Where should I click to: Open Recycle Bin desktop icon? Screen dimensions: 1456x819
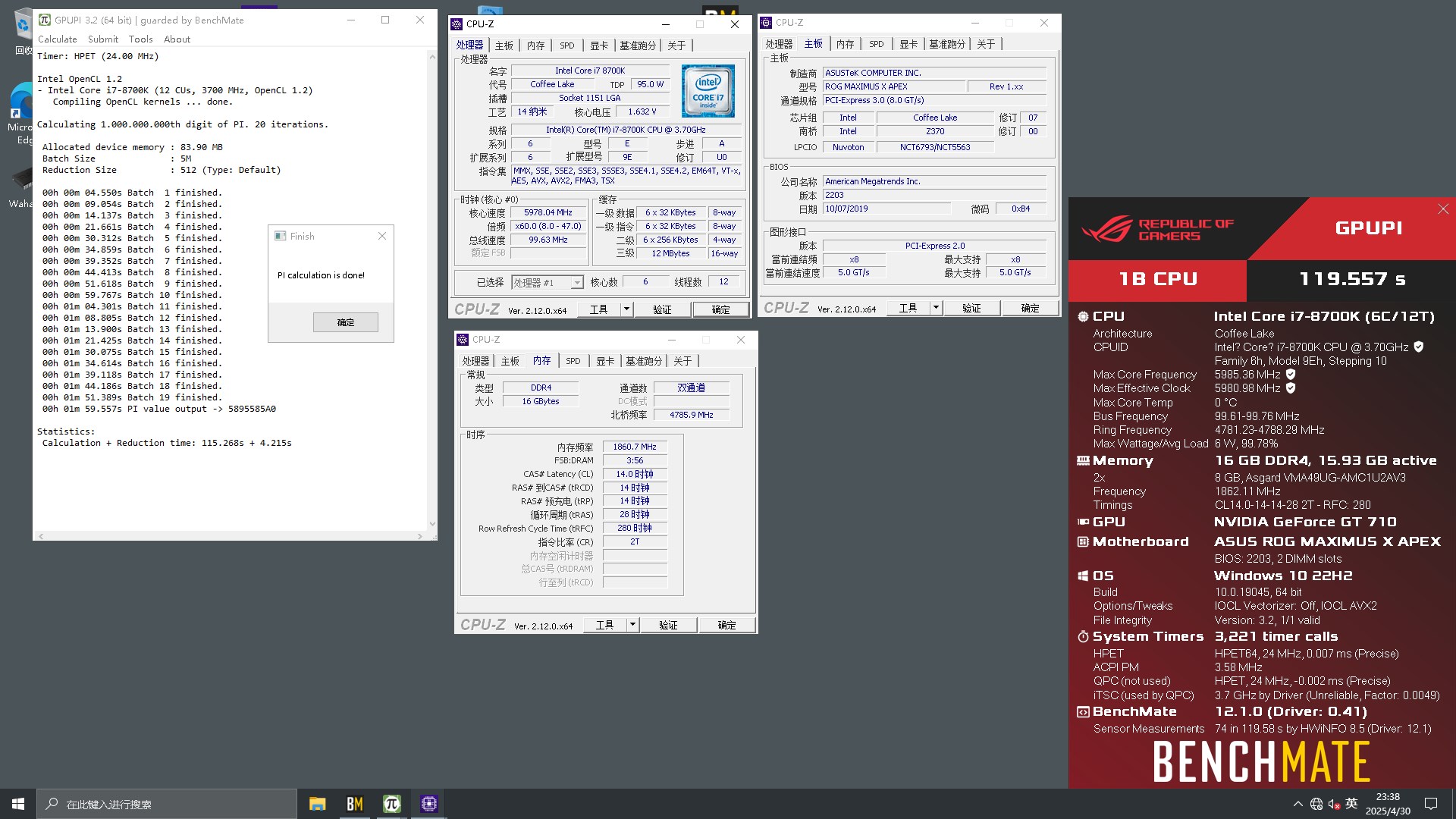click(x=23, y=32)
